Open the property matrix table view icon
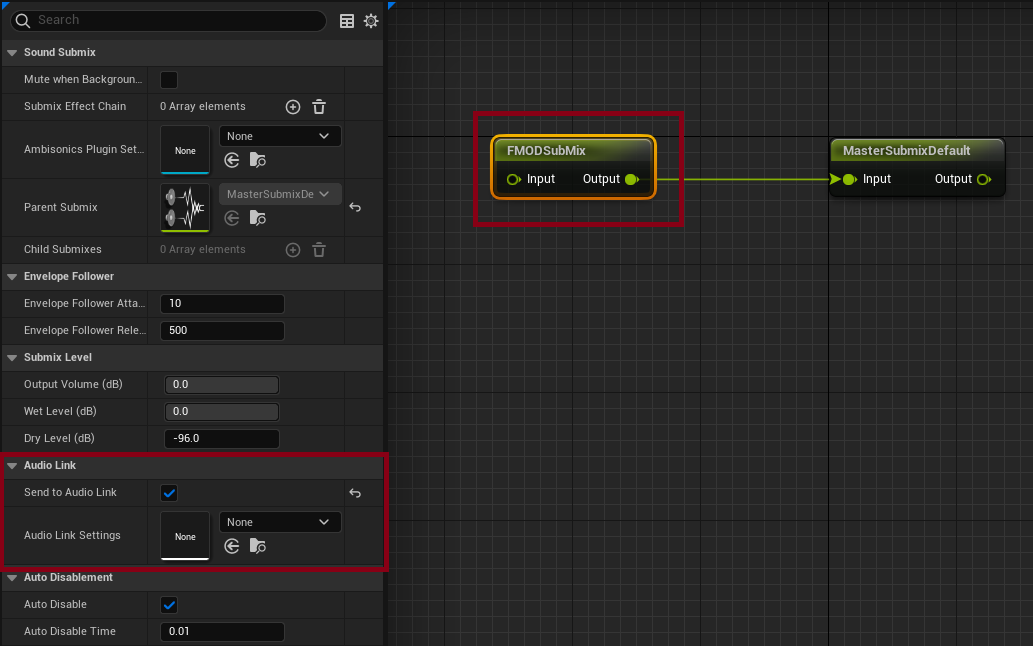The image size is (1033, 646). 347,20
